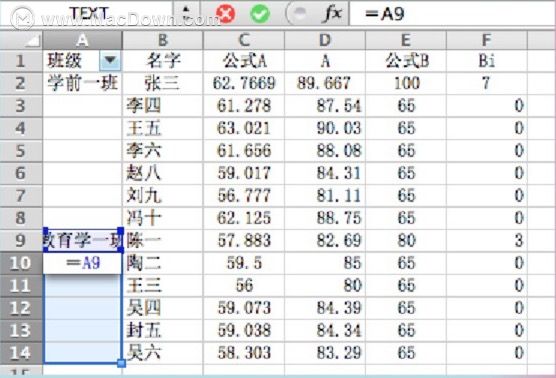Click the cell showing 81.11
This screenshot has width=556, height=378.
[325, 195]
